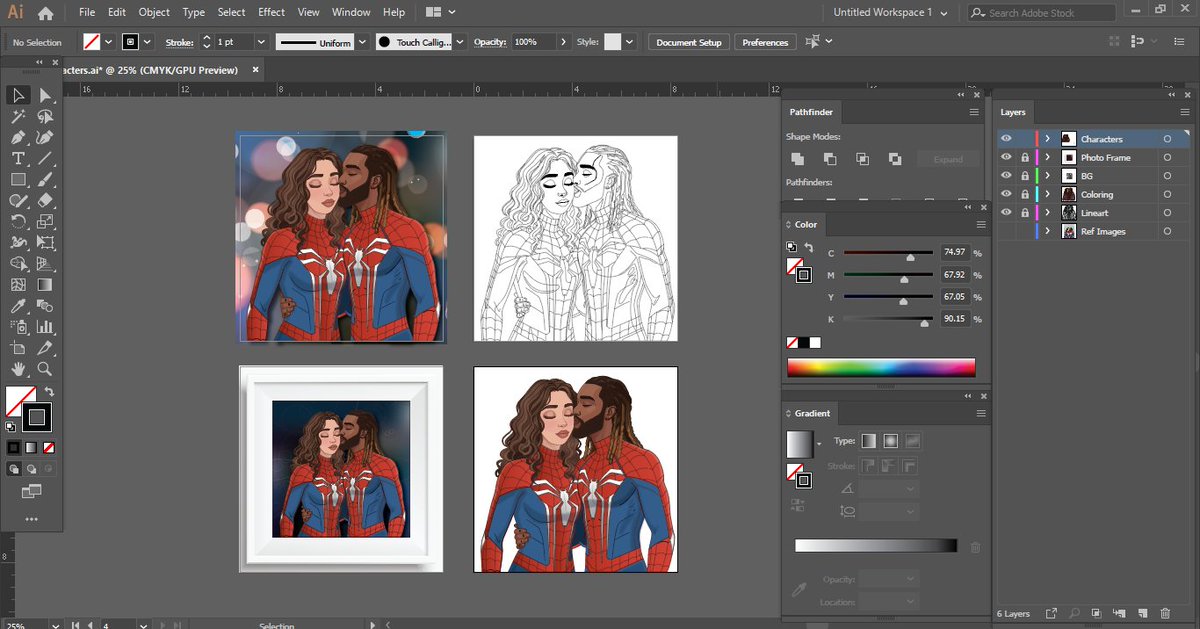
Task: Click the Preferences button
Action: [x=765, y=42]
